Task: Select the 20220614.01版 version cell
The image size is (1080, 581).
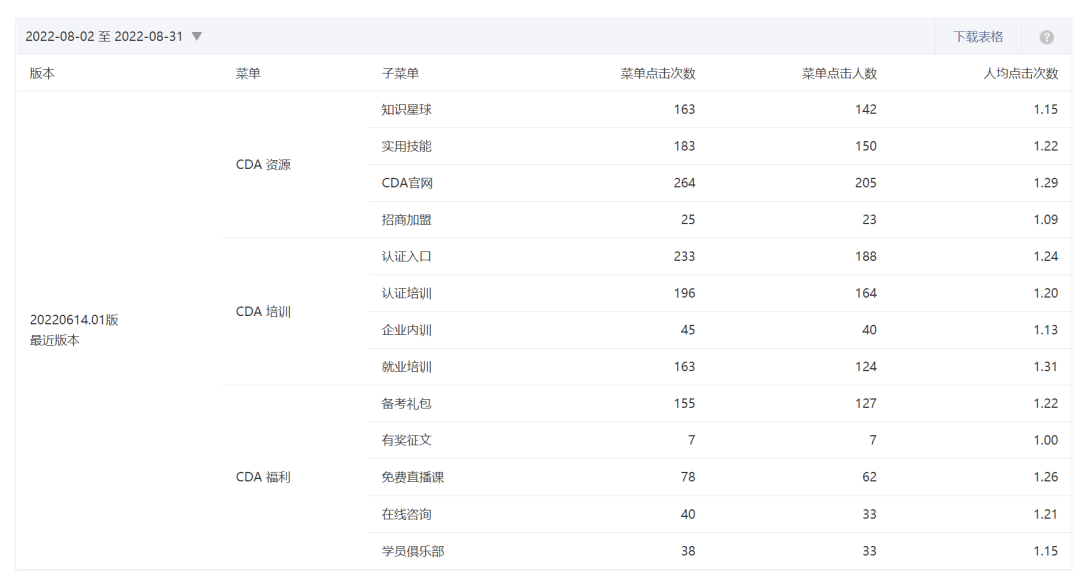Action: tap(74, 319)
